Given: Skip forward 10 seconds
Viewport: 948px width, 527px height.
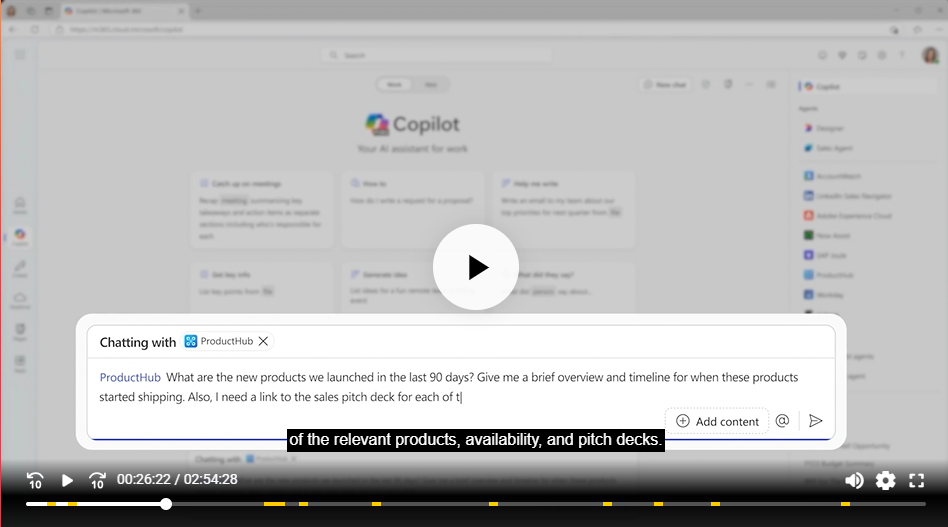Looking at the screenshot, I should coord(97,480).
